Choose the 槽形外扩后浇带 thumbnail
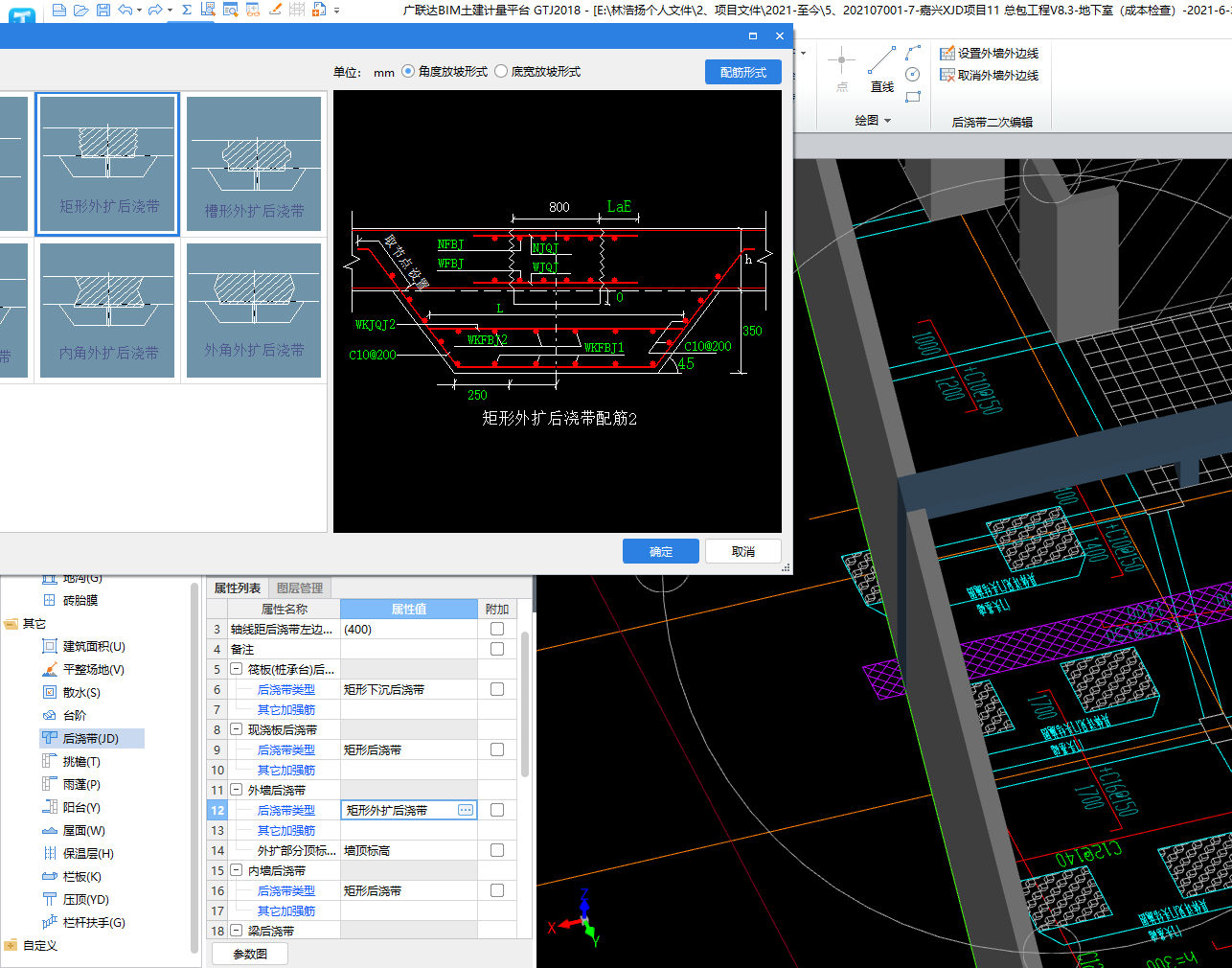 coord(254,164)
